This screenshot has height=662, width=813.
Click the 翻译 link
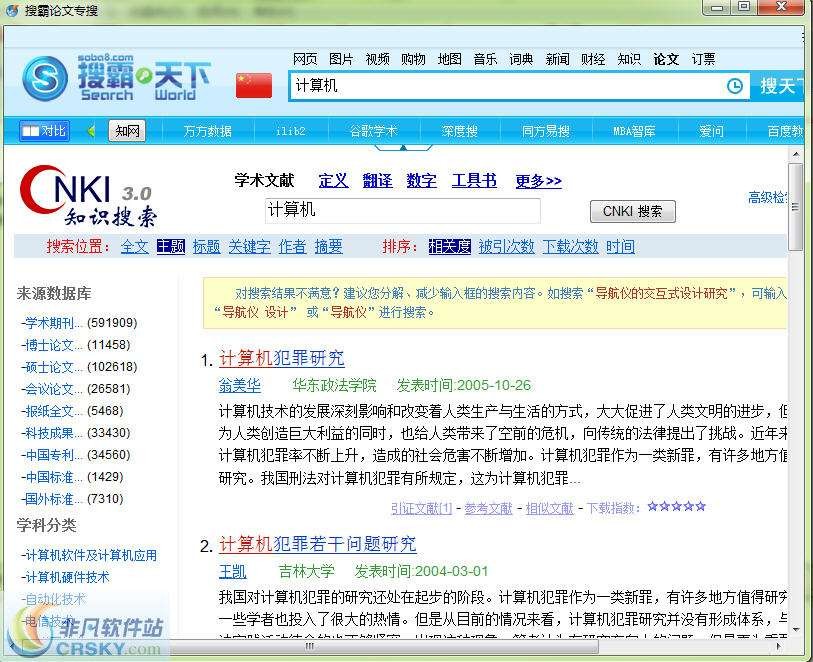pos(377,180)
